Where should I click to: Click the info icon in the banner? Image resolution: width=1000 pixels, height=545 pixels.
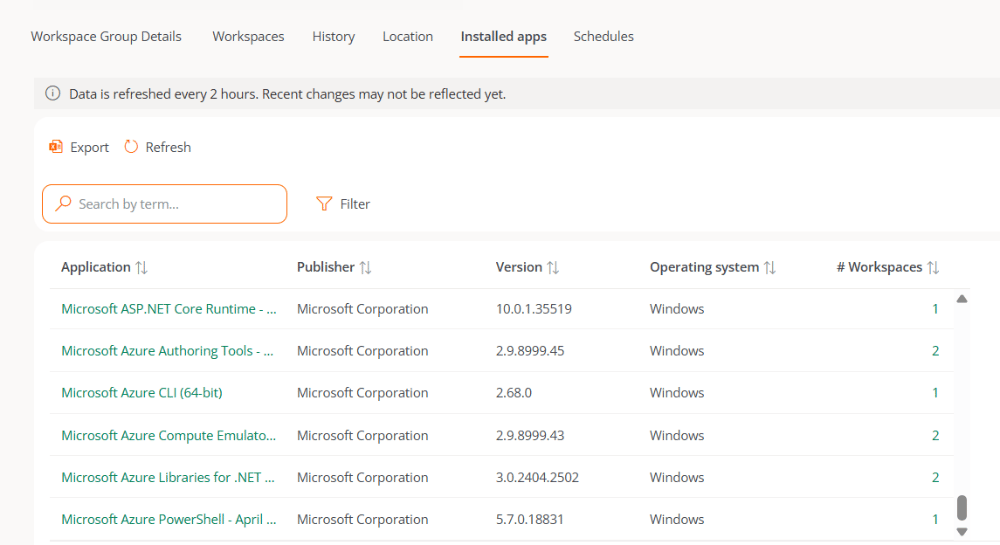(53, 94)
